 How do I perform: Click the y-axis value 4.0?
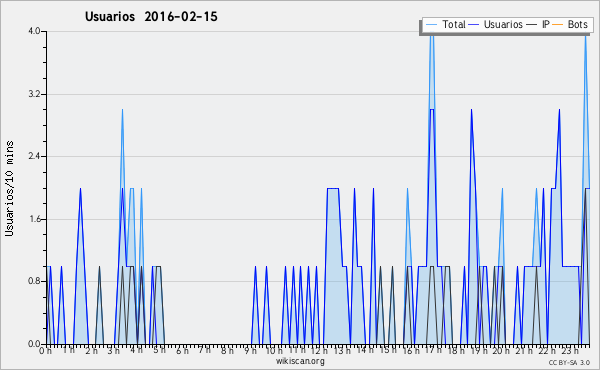click(34, 31)
